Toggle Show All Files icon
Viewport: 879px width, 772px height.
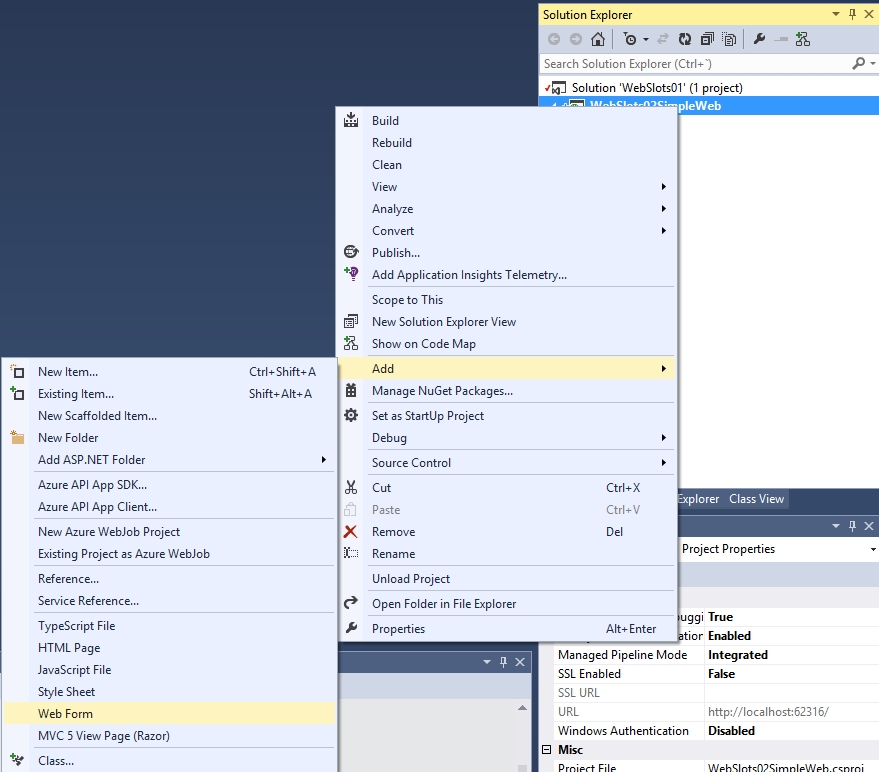coord(729,39)
